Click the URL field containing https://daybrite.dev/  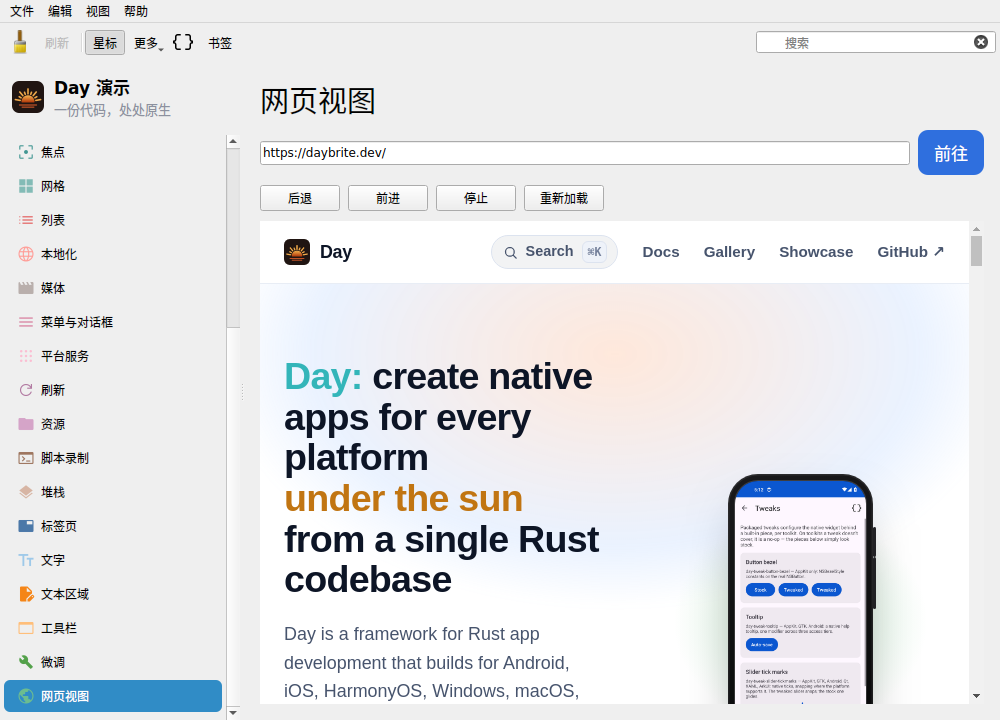click(585, 153)
